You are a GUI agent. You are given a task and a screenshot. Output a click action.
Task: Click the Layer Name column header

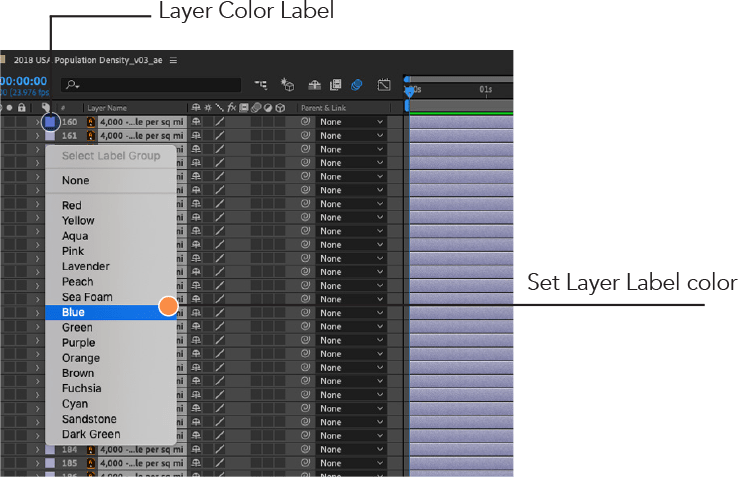tap(107, 108)
